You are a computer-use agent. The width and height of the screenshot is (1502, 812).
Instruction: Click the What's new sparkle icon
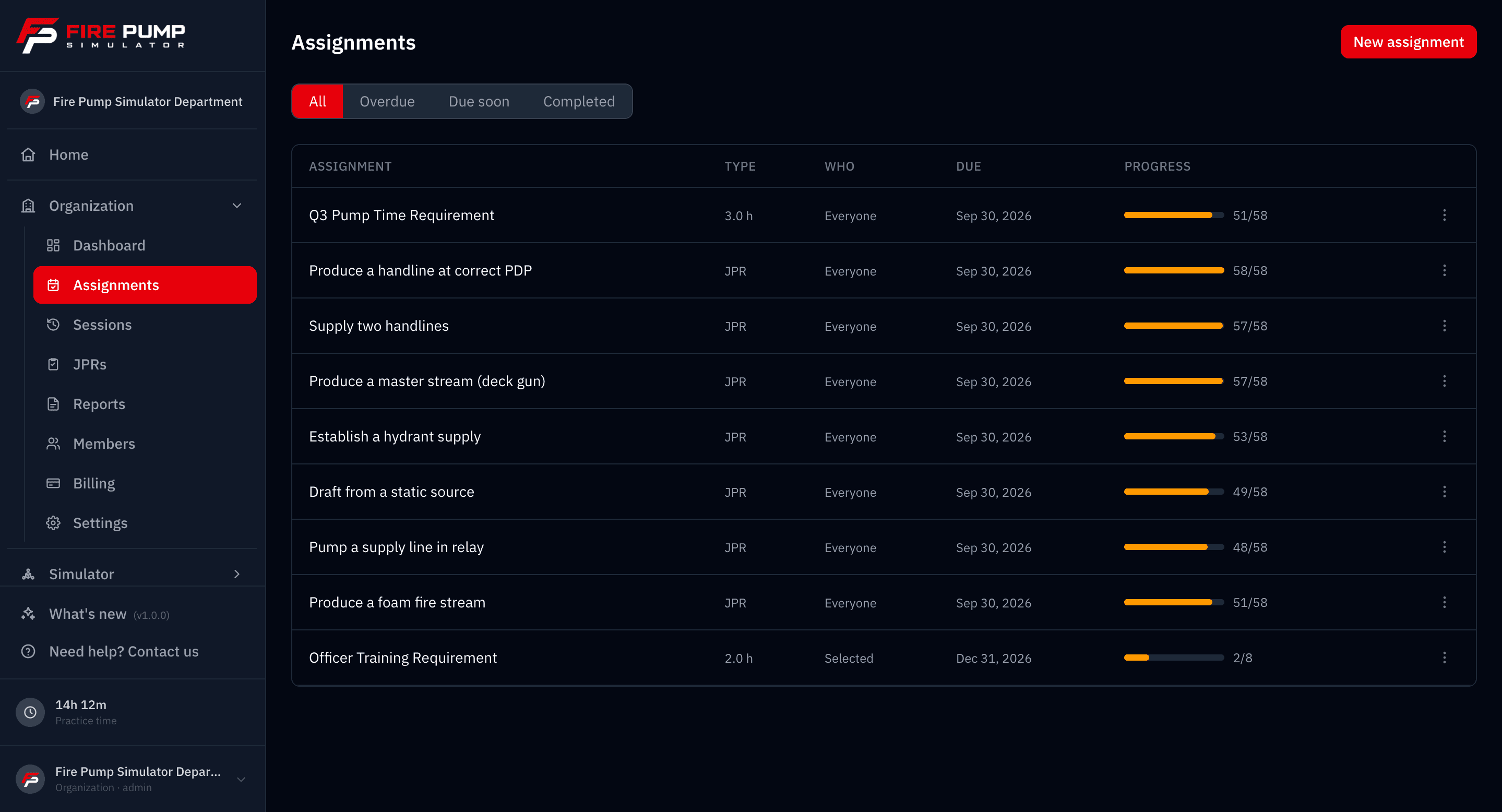tap(28, 613)
